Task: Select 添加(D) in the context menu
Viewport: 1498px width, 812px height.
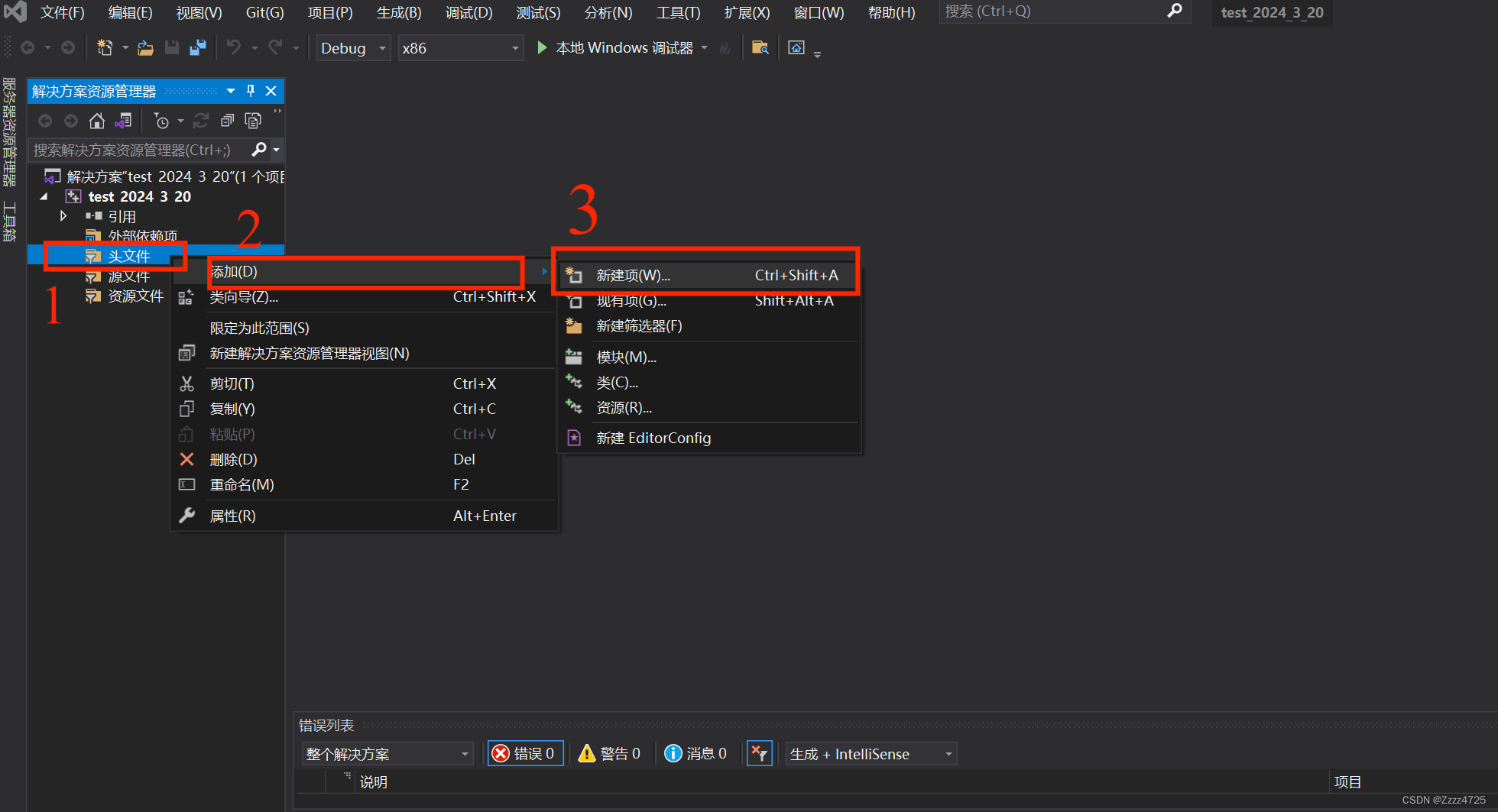Action: coord(365,272)
